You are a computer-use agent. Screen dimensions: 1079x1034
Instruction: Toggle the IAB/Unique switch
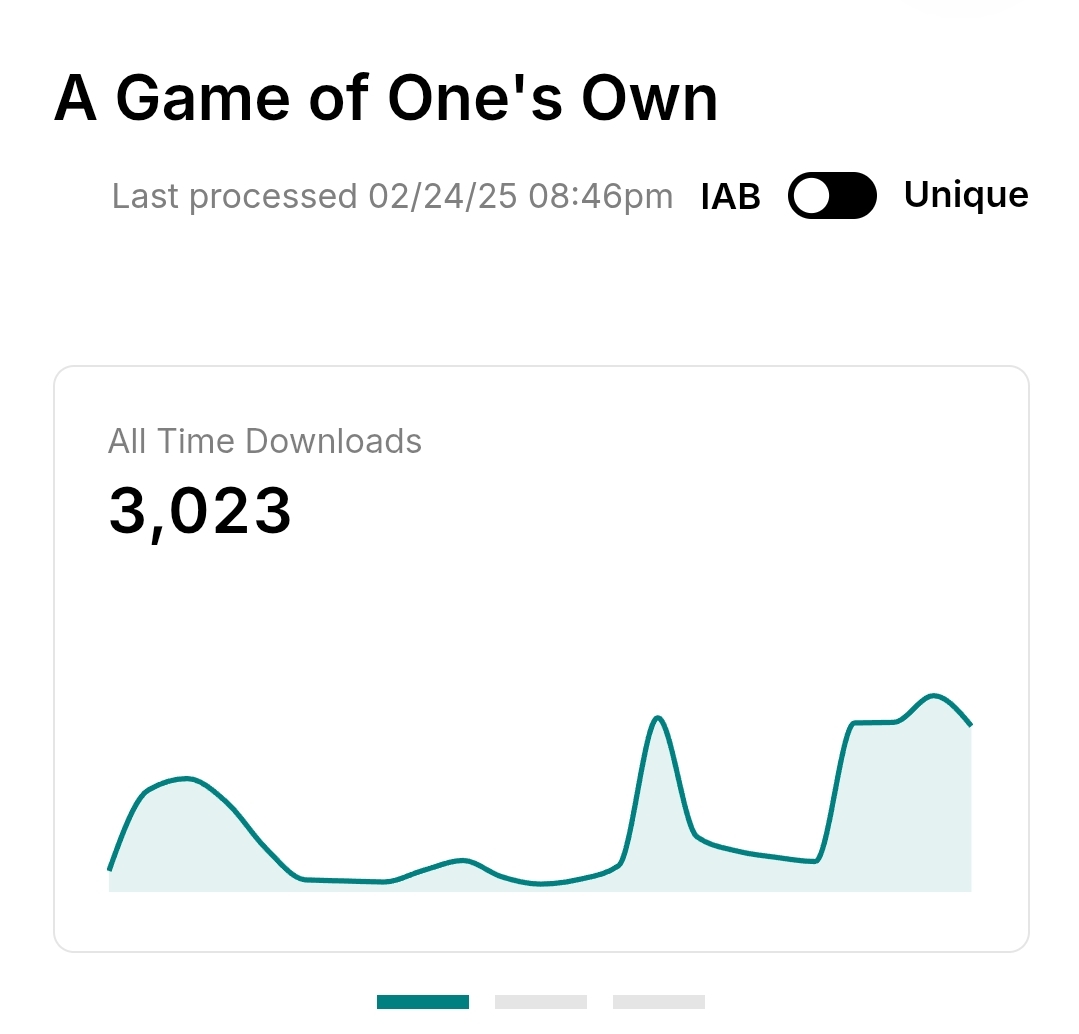click(x=832, y=195)
